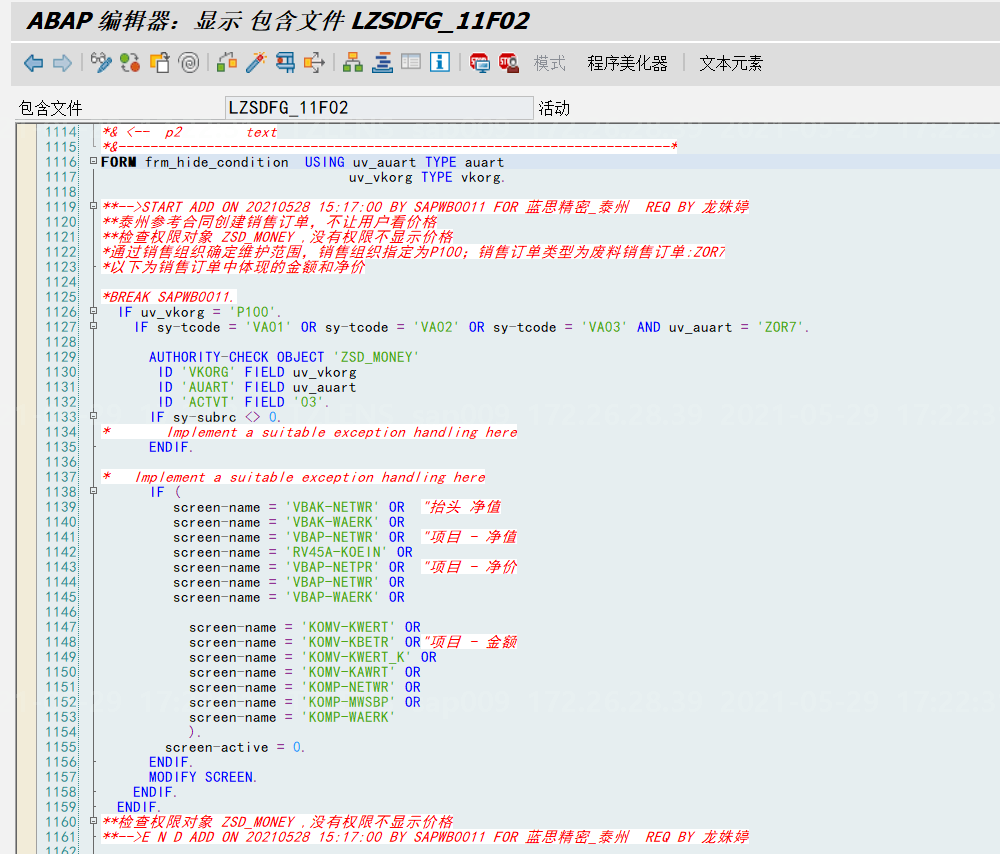Run the 程序美化器 Pretty Printer

click(x=629, y=62)
